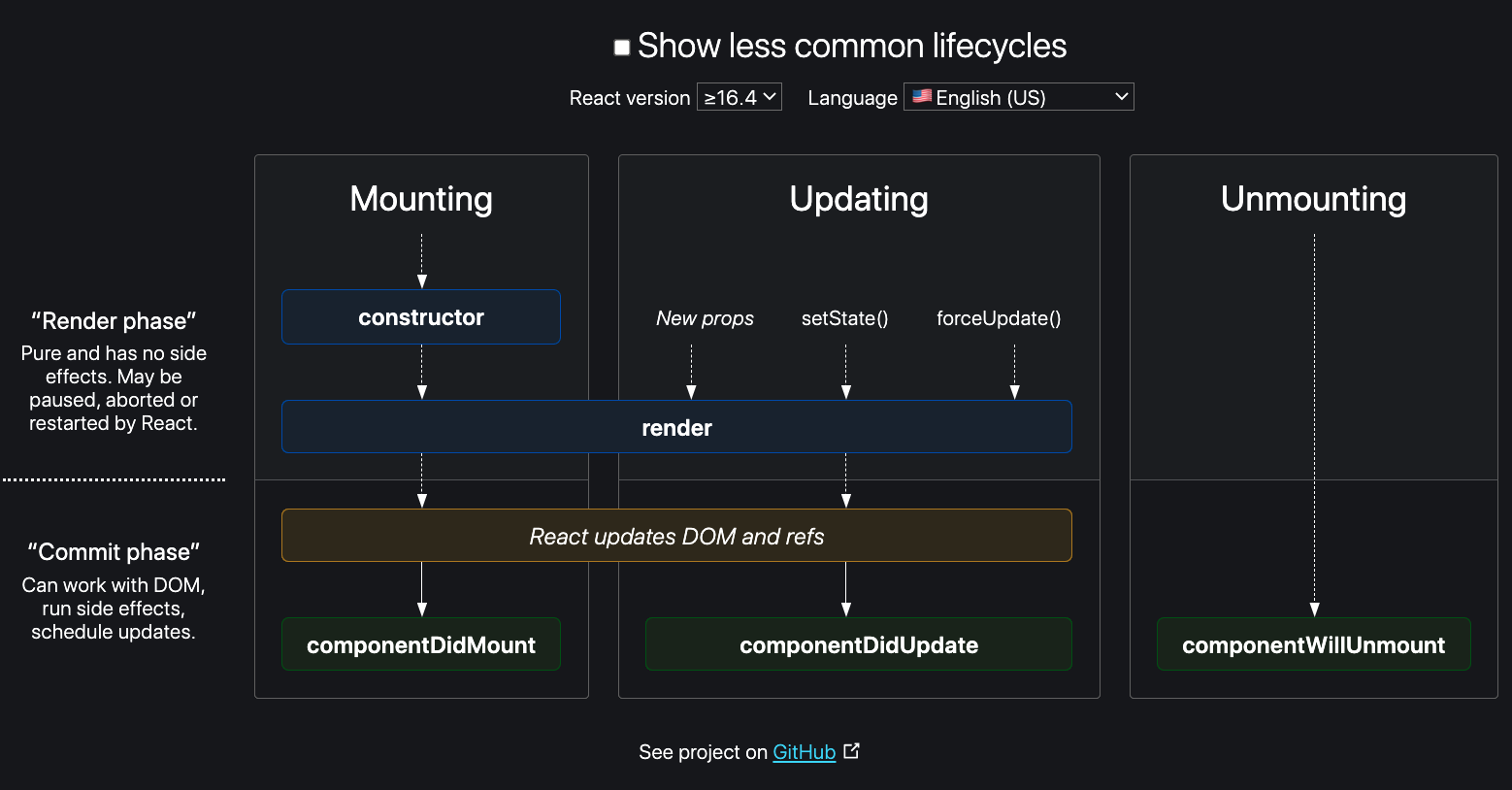1512x790 pixels.
Task: Open the Language dropdown
Action: point(1019,97)
